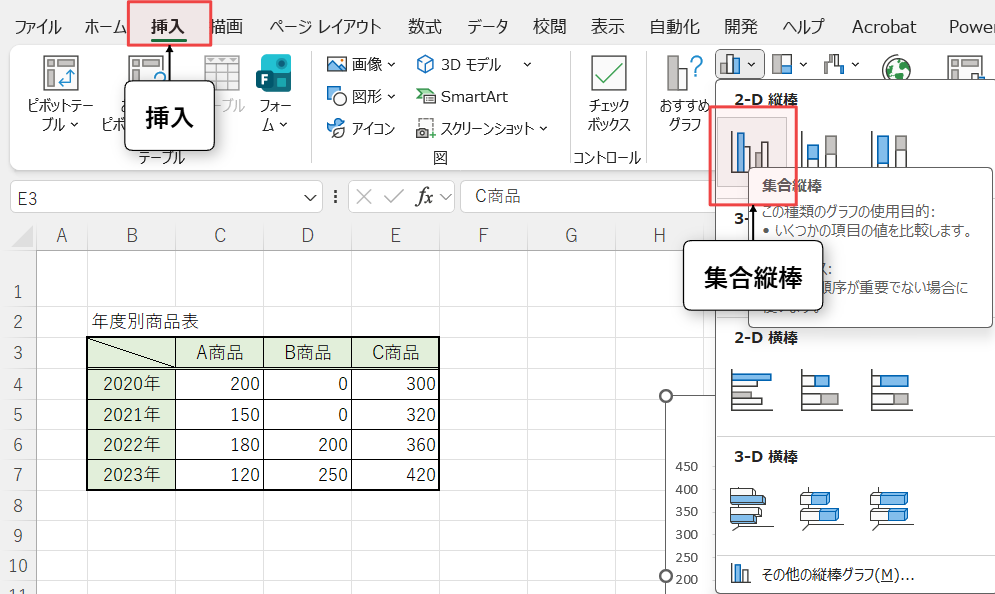Switch to the 挿入 ribbon tab
This screenshot has width=995, height=594.
pyautogui.click(x=167, y=26)
